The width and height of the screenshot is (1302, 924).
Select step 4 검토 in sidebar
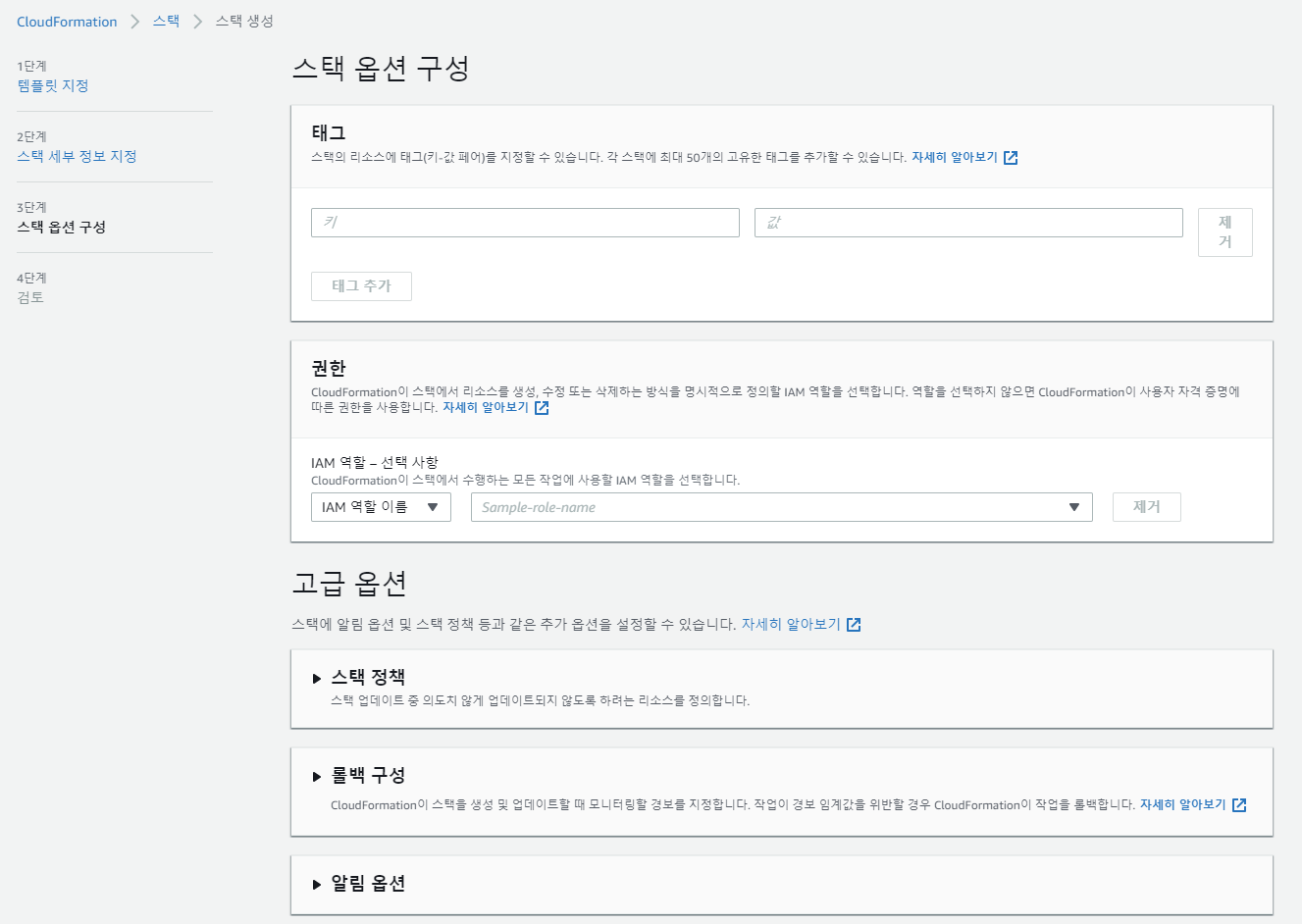pos(30,297)
